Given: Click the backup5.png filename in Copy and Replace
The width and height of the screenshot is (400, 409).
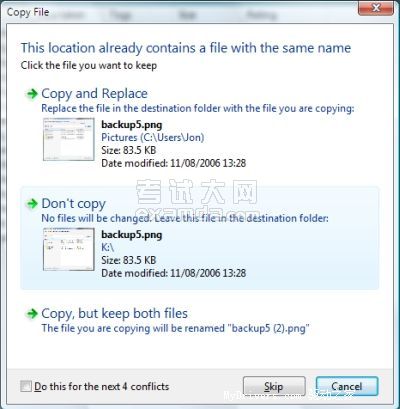Looking at the screenshot, I should click(132, 125).
